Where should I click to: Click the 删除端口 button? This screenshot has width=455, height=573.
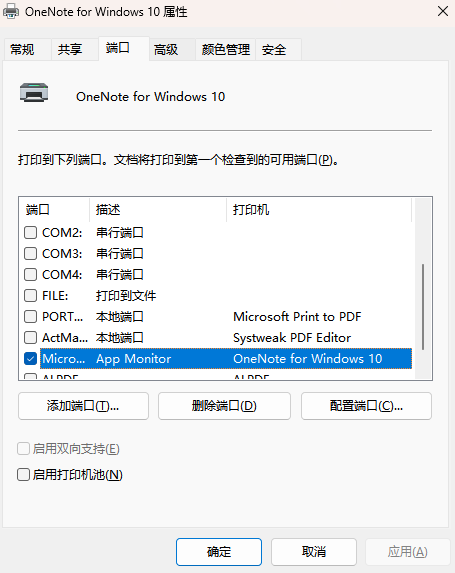(224, 406)
